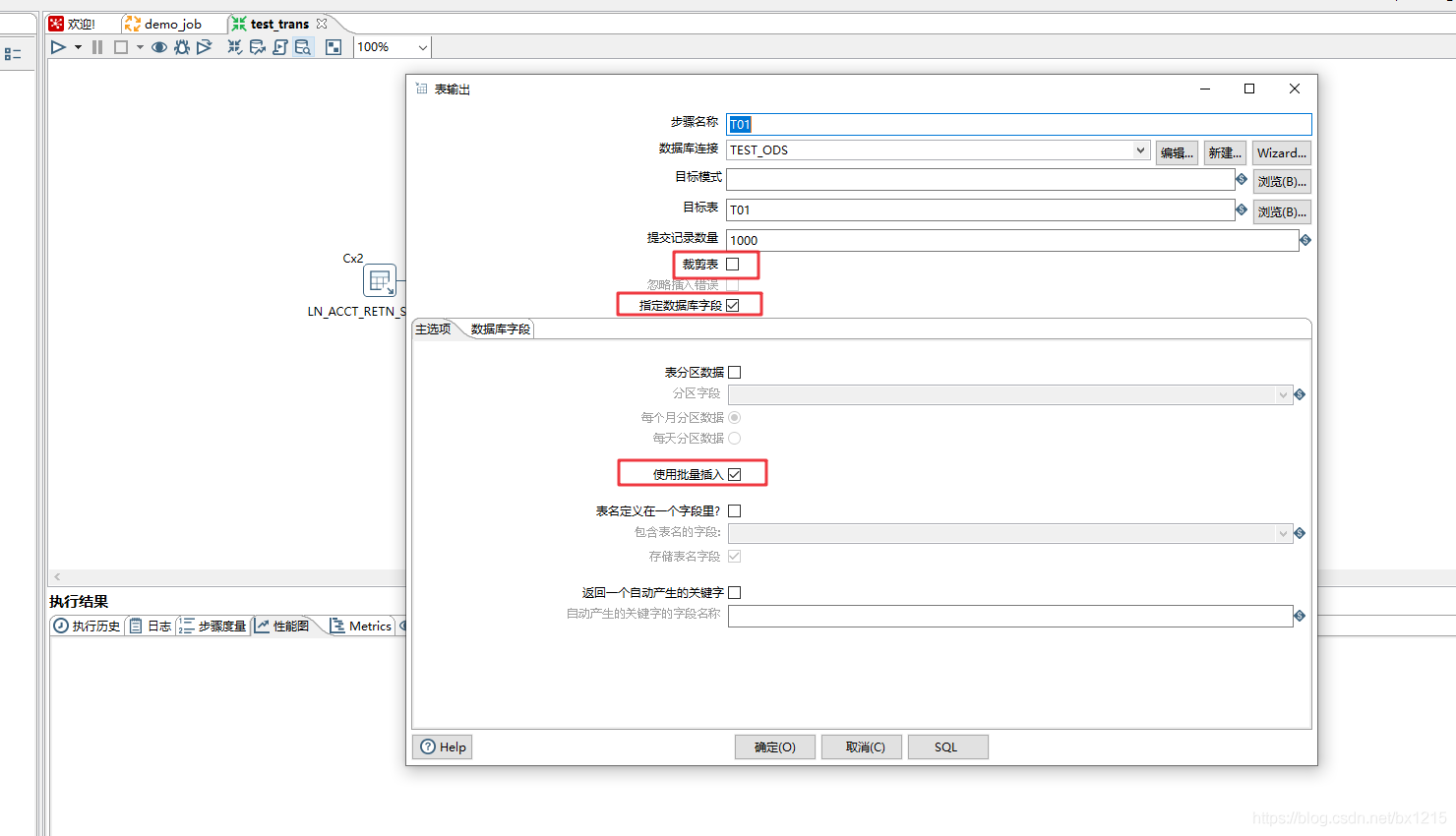Stop the transformation with the square icon
The width and height of the screenshot is (1456, 836).
coord(121,47)
